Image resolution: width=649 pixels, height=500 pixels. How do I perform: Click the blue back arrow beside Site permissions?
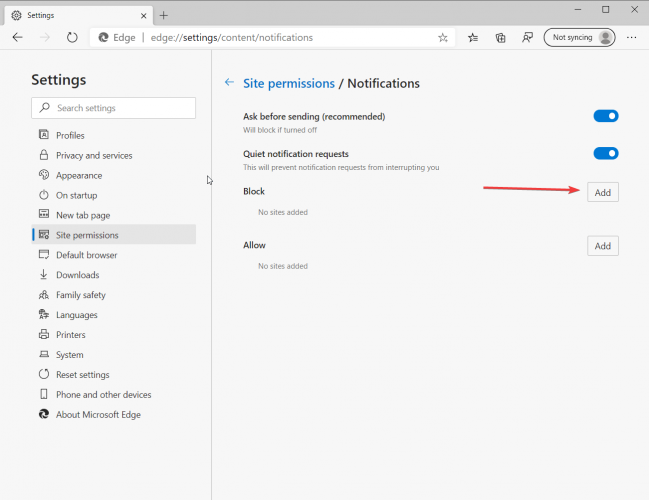[229, 82]
